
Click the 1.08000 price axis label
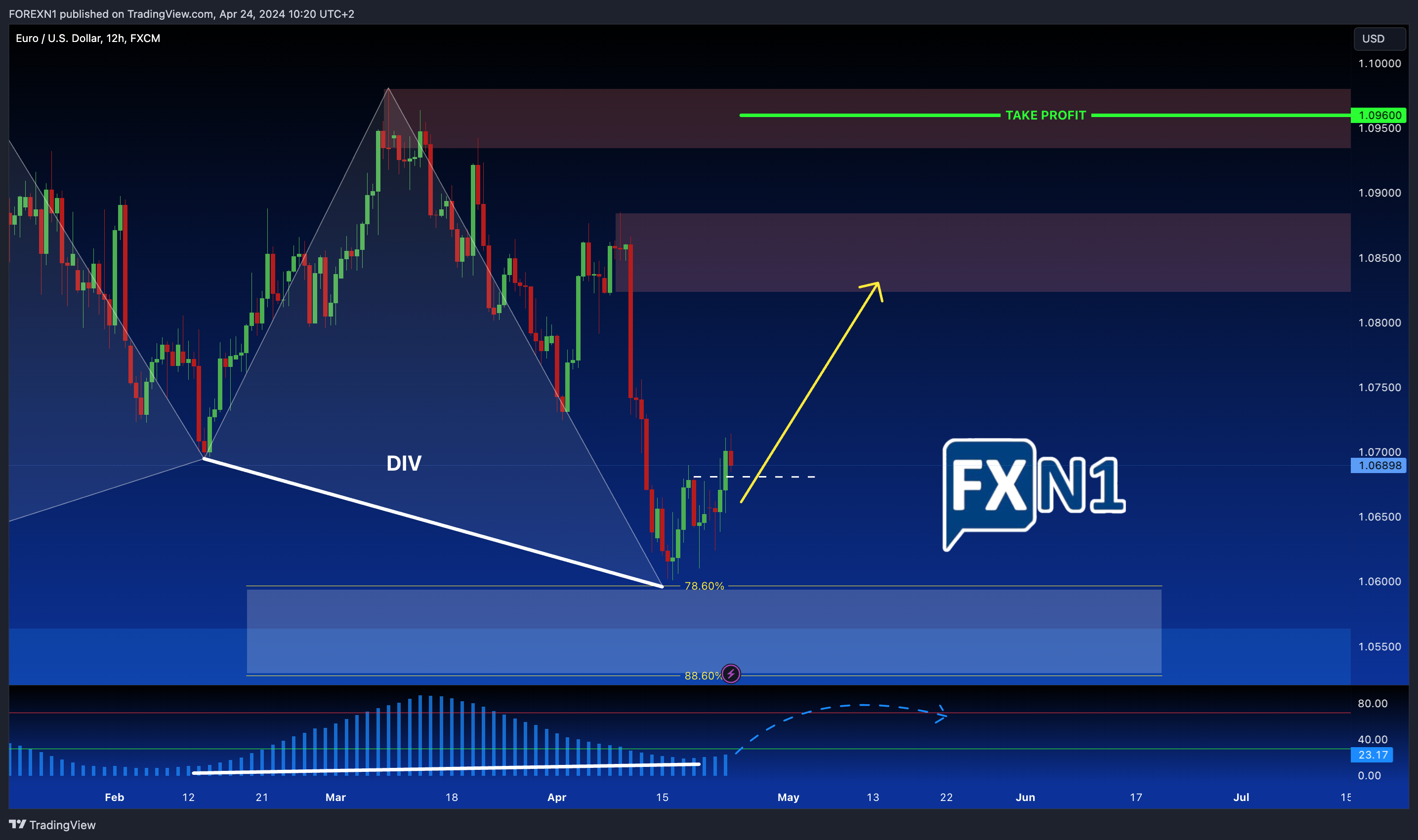pyautogui.click(x=1379, y=322)
